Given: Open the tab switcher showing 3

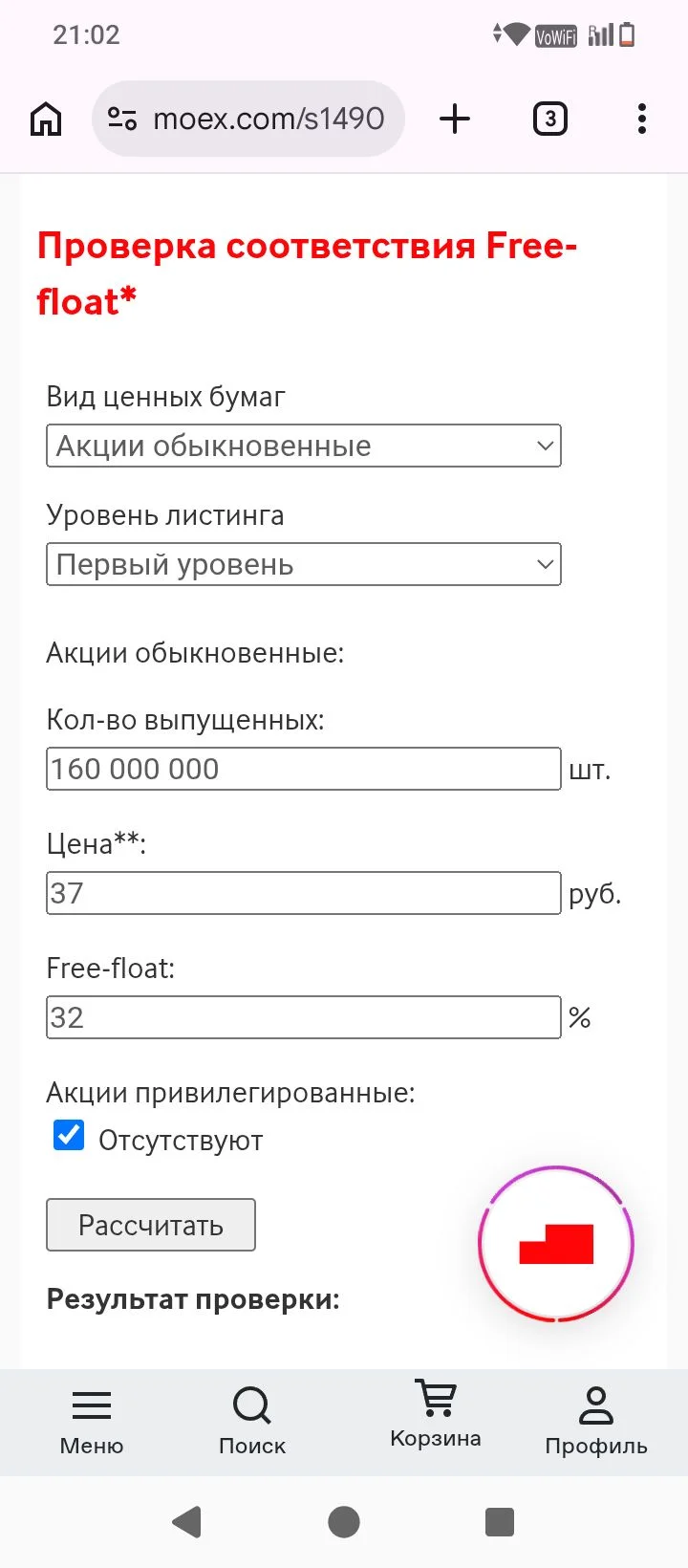Looking at the screenshot, I should [x=549, y=119].
